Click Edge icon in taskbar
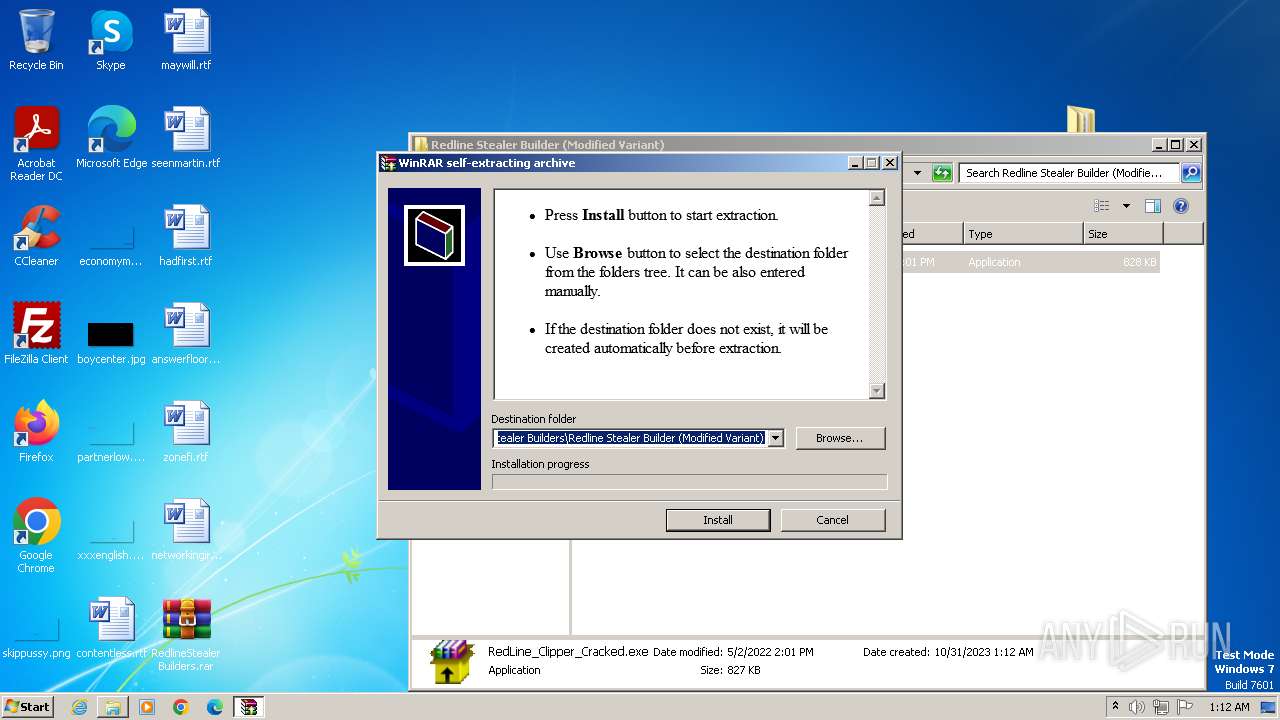This screenshot has width=1280, height=720. (215, 707)
